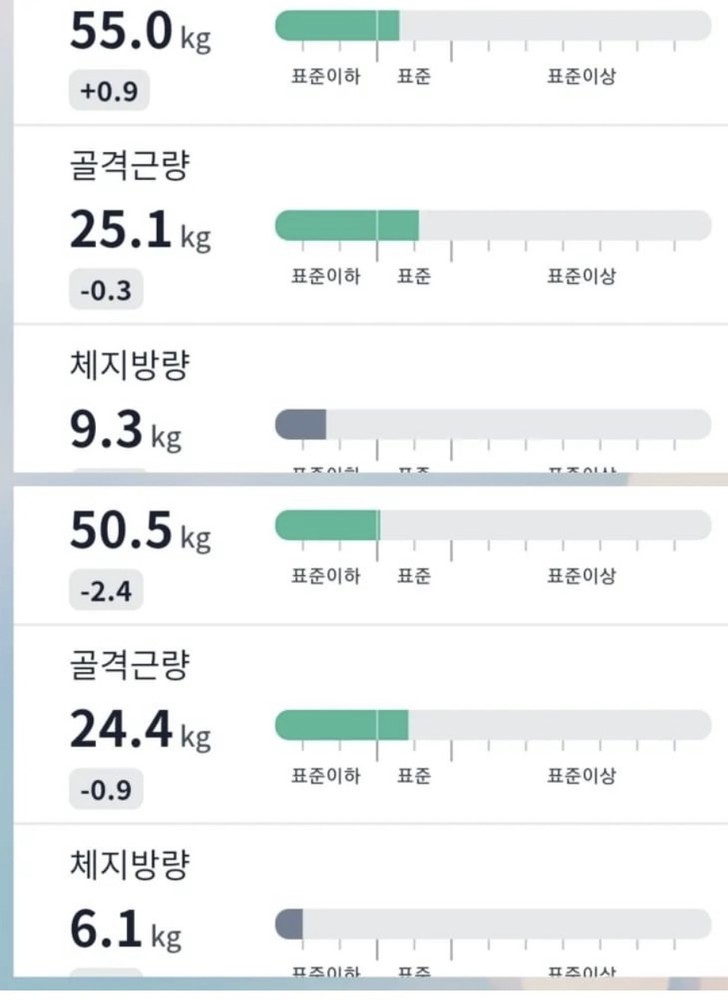This screenshot has height=1000, width=728.
Task: Click the gray-blue bar beside 9.3 kg
Action: pyautogui.click(x=301, y=424)
